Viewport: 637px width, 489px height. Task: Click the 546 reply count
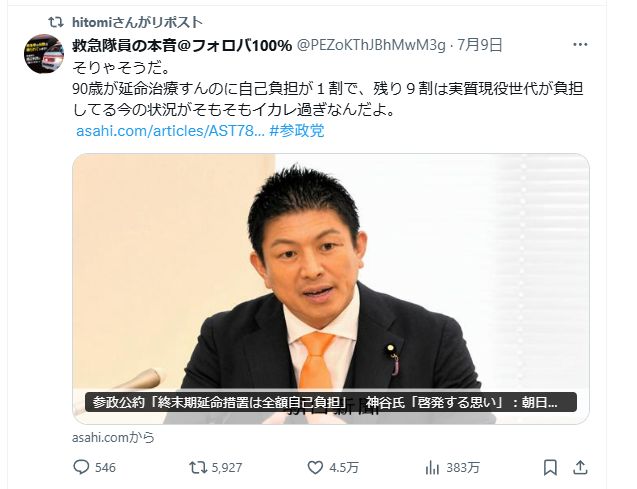coord(105,467)
